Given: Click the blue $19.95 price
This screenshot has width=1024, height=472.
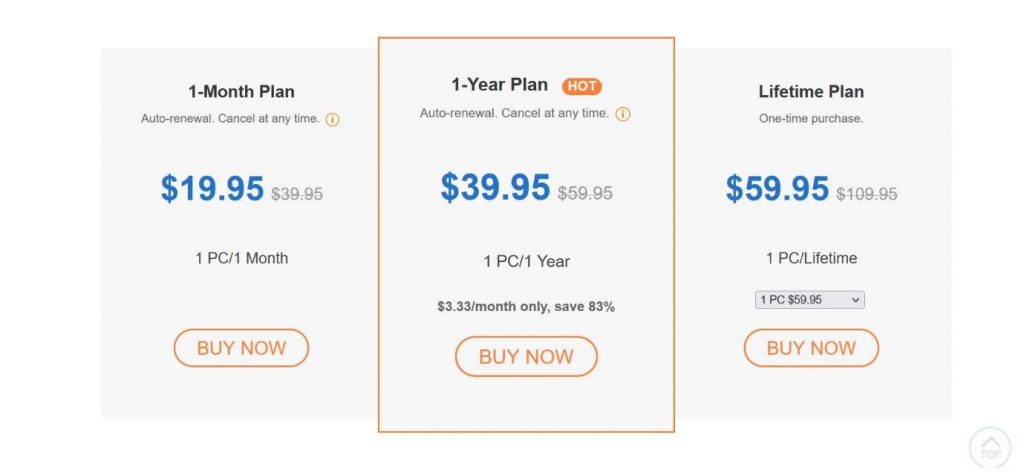Looking at the screenshot, I should click(212, 188).
